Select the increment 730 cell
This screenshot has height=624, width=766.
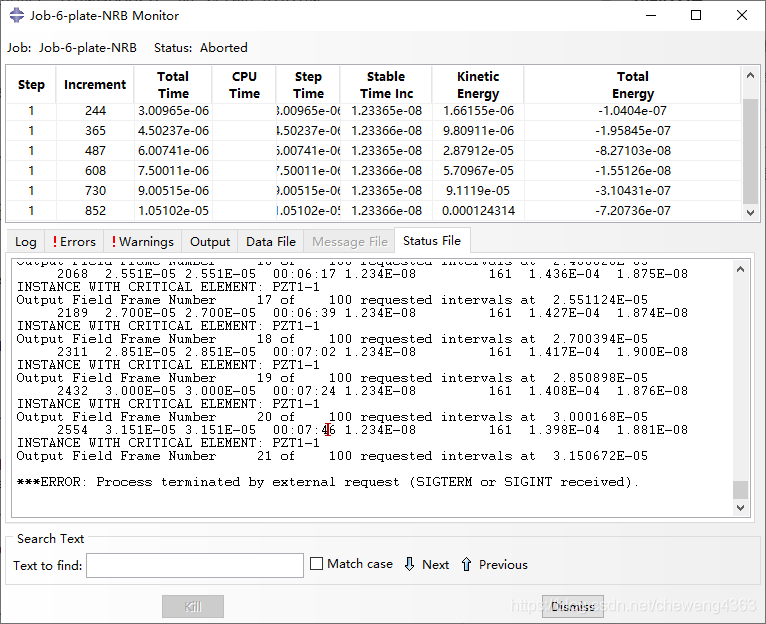[x=95, y=191]
